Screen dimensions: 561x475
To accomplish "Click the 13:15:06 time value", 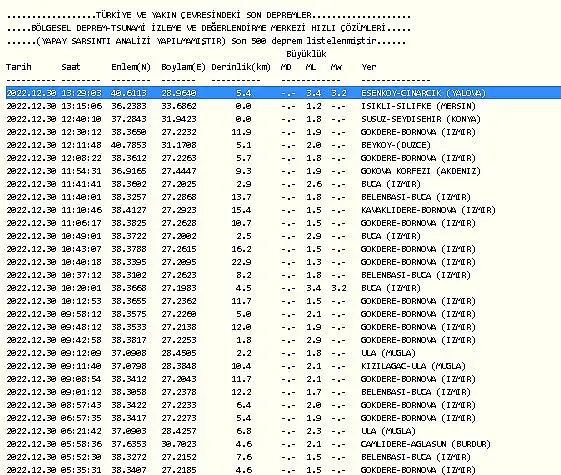I will [82, 106].
